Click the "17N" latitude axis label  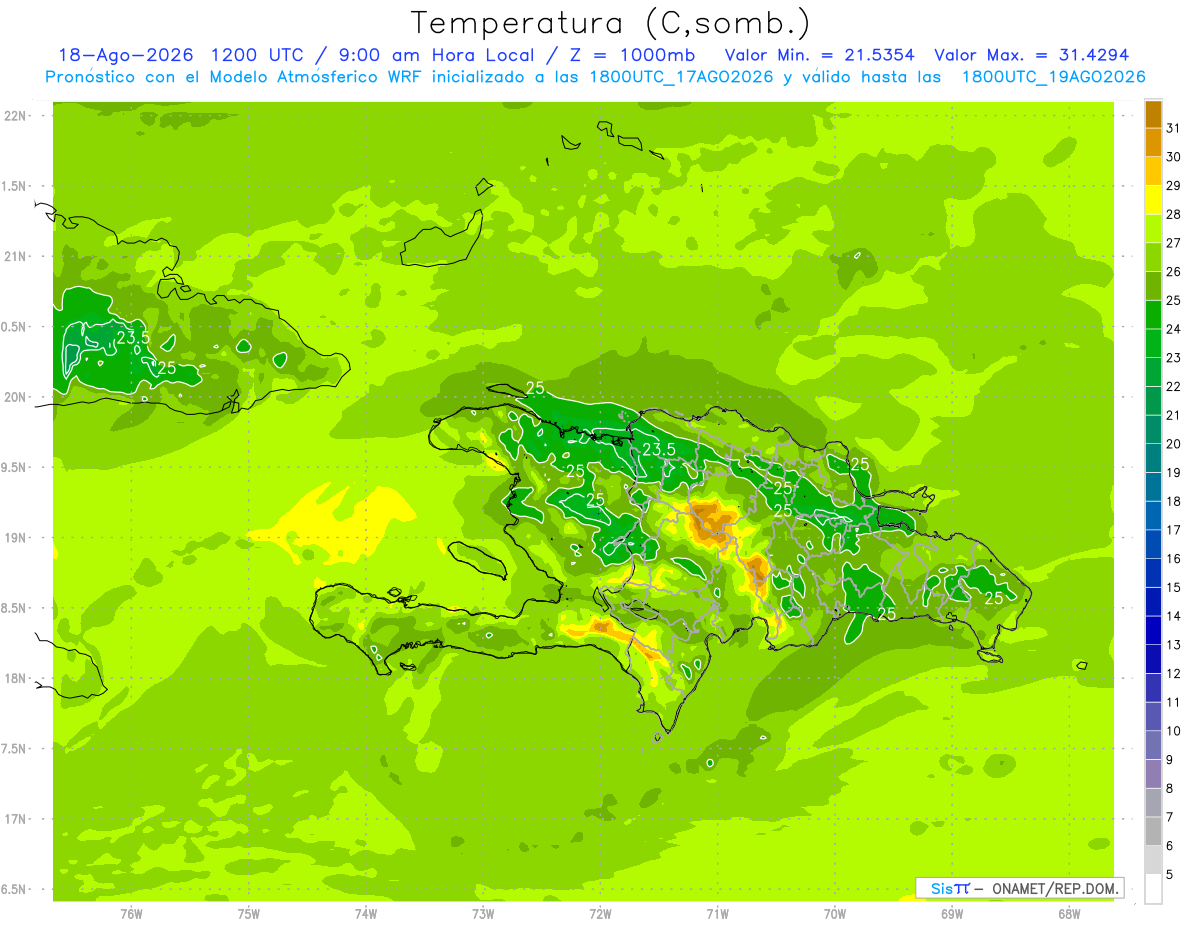point(14,820)
